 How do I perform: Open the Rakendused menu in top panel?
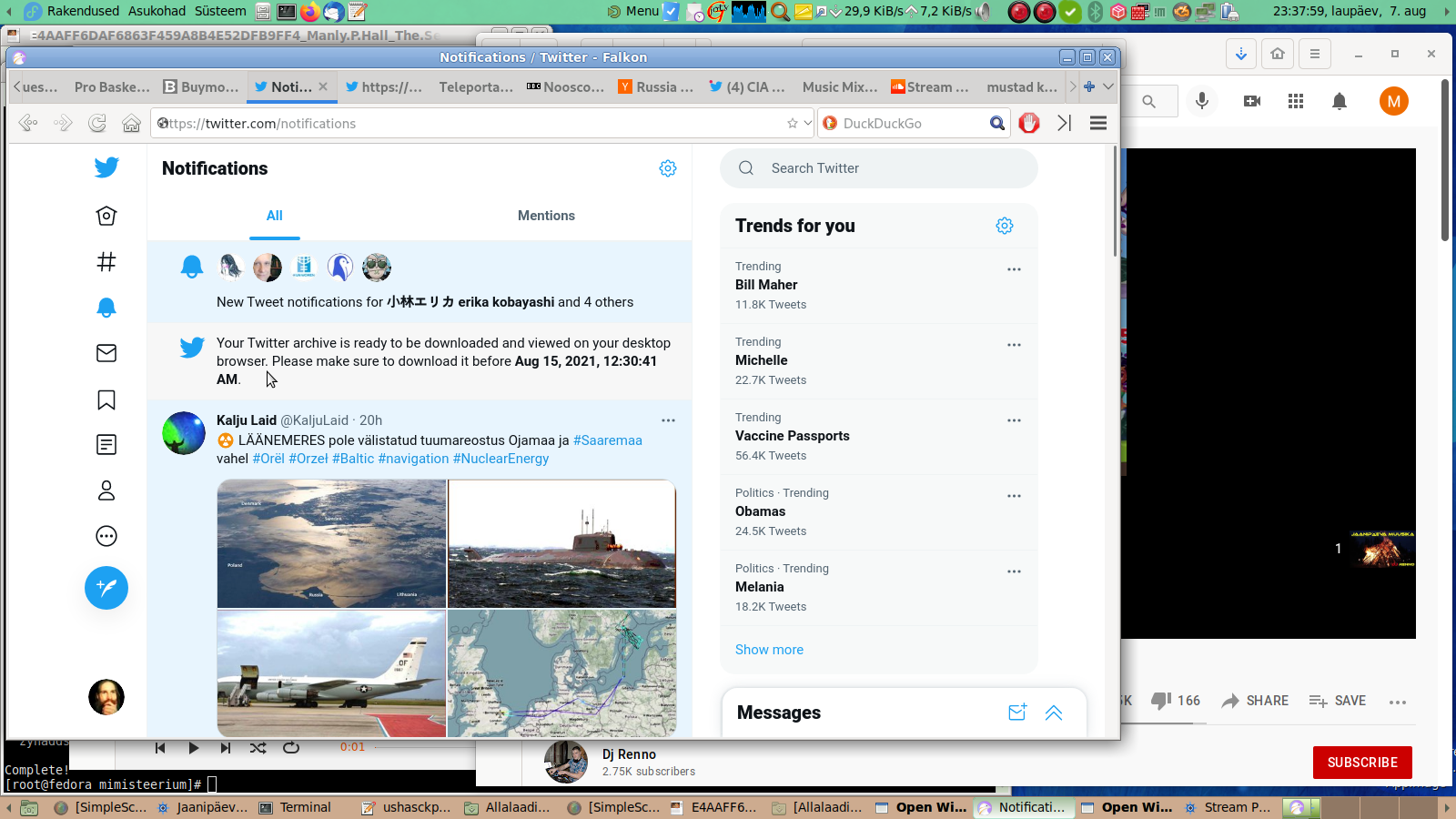pos(83,11)
